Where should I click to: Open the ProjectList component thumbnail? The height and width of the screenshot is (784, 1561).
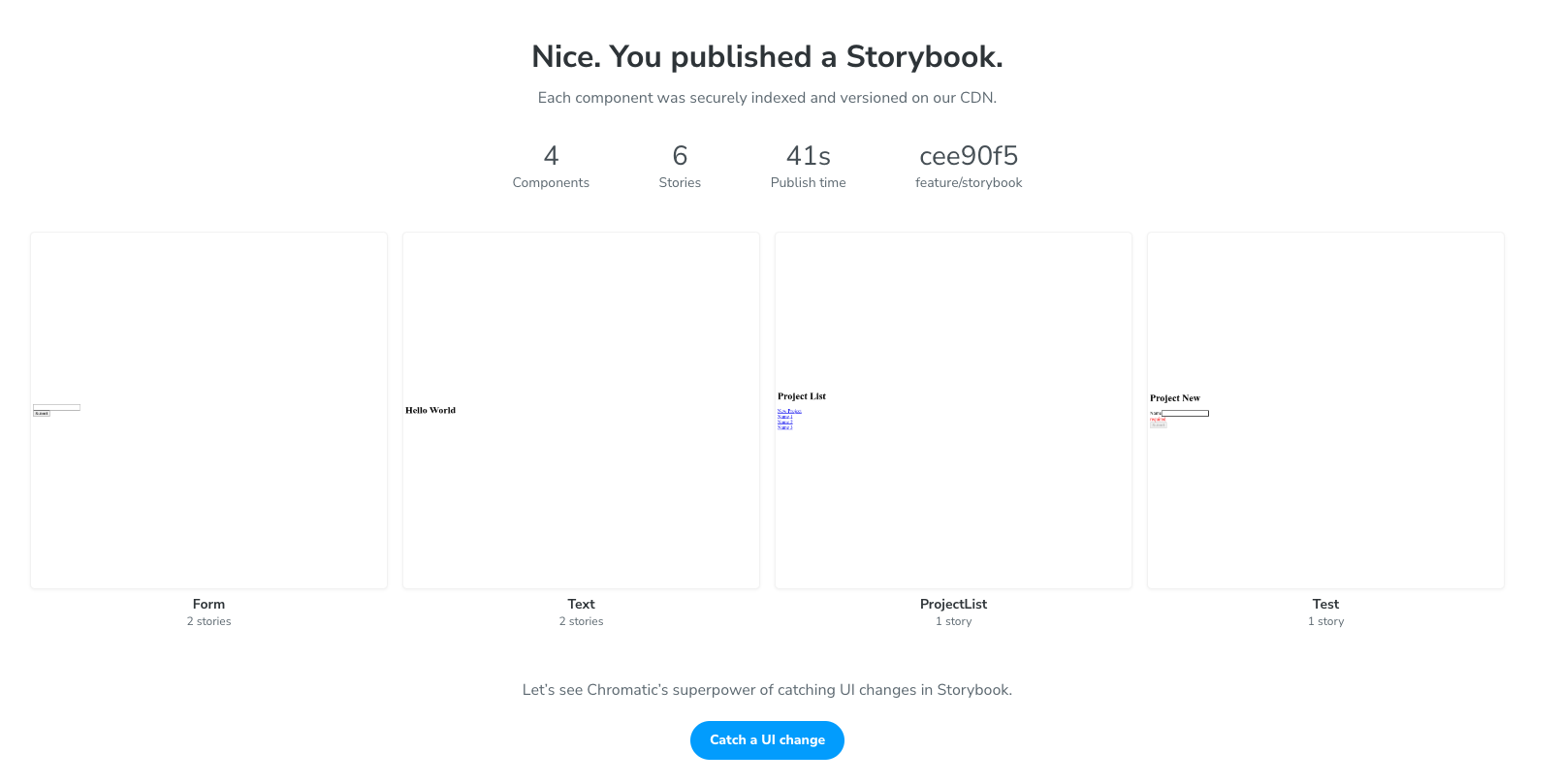pyautogui.click(x=953, y=410)
